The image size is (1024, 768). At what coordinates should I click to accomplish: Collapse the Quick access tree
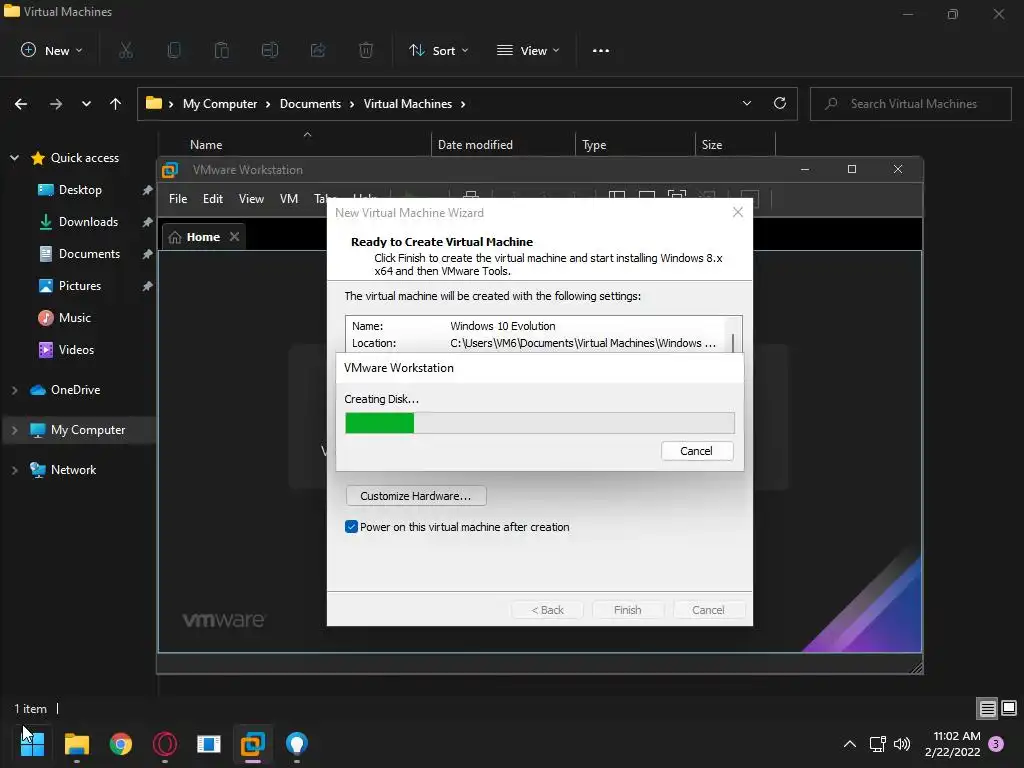14,158
